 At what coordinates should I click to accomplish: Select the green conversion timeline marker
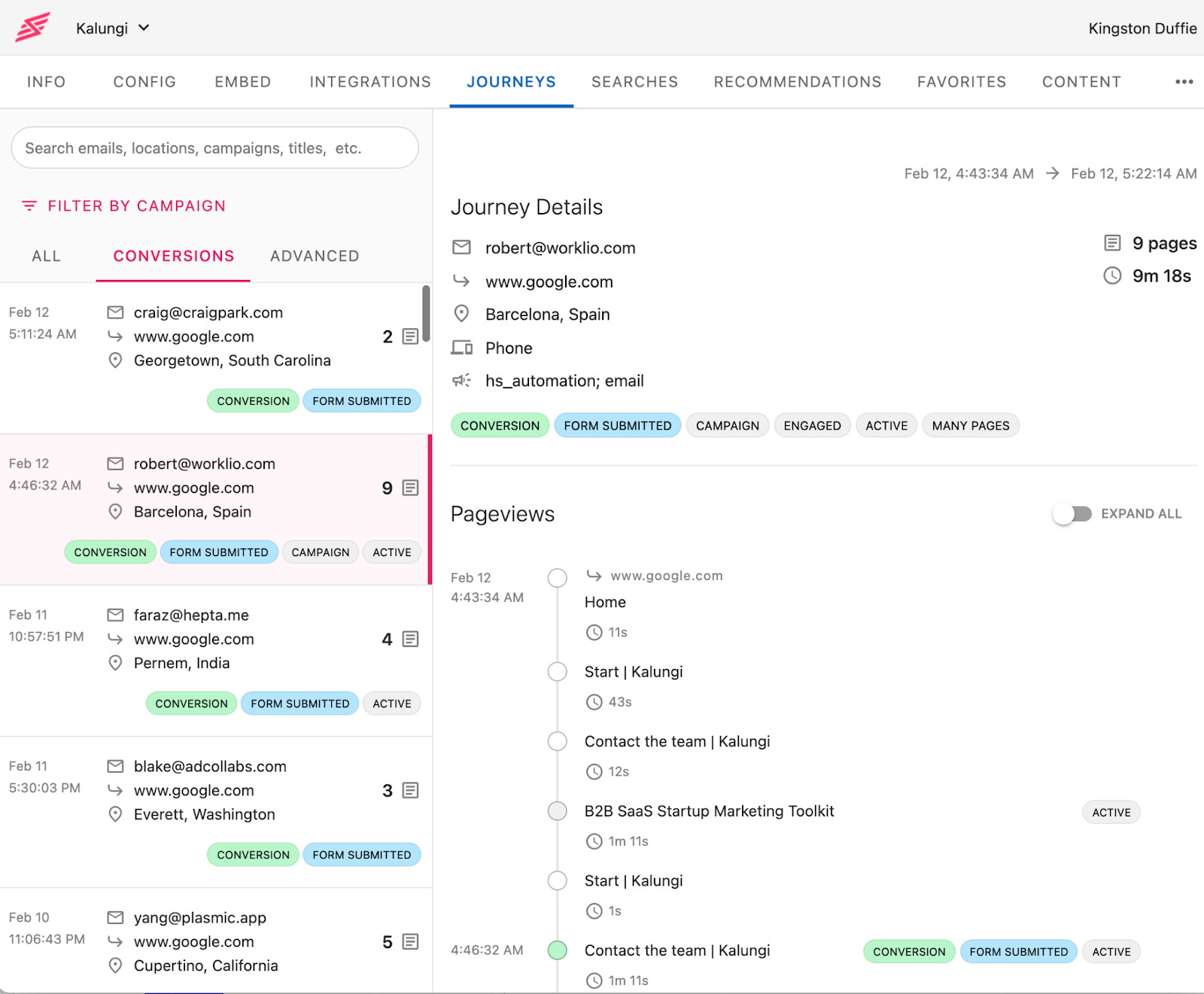558,950
